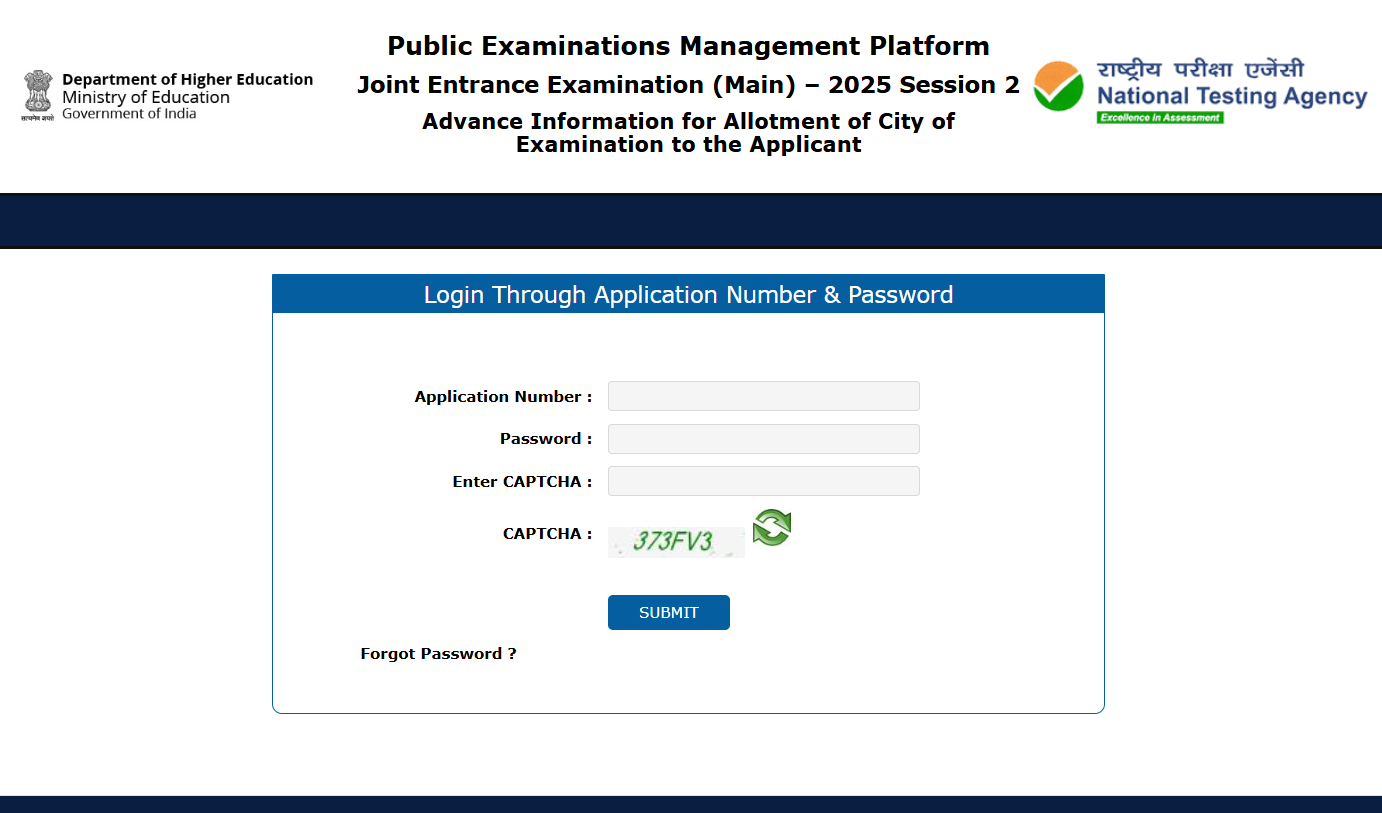Click the Joint Entrance Examination 2025 heading
Screen dimensions: 1382x813
688,85
